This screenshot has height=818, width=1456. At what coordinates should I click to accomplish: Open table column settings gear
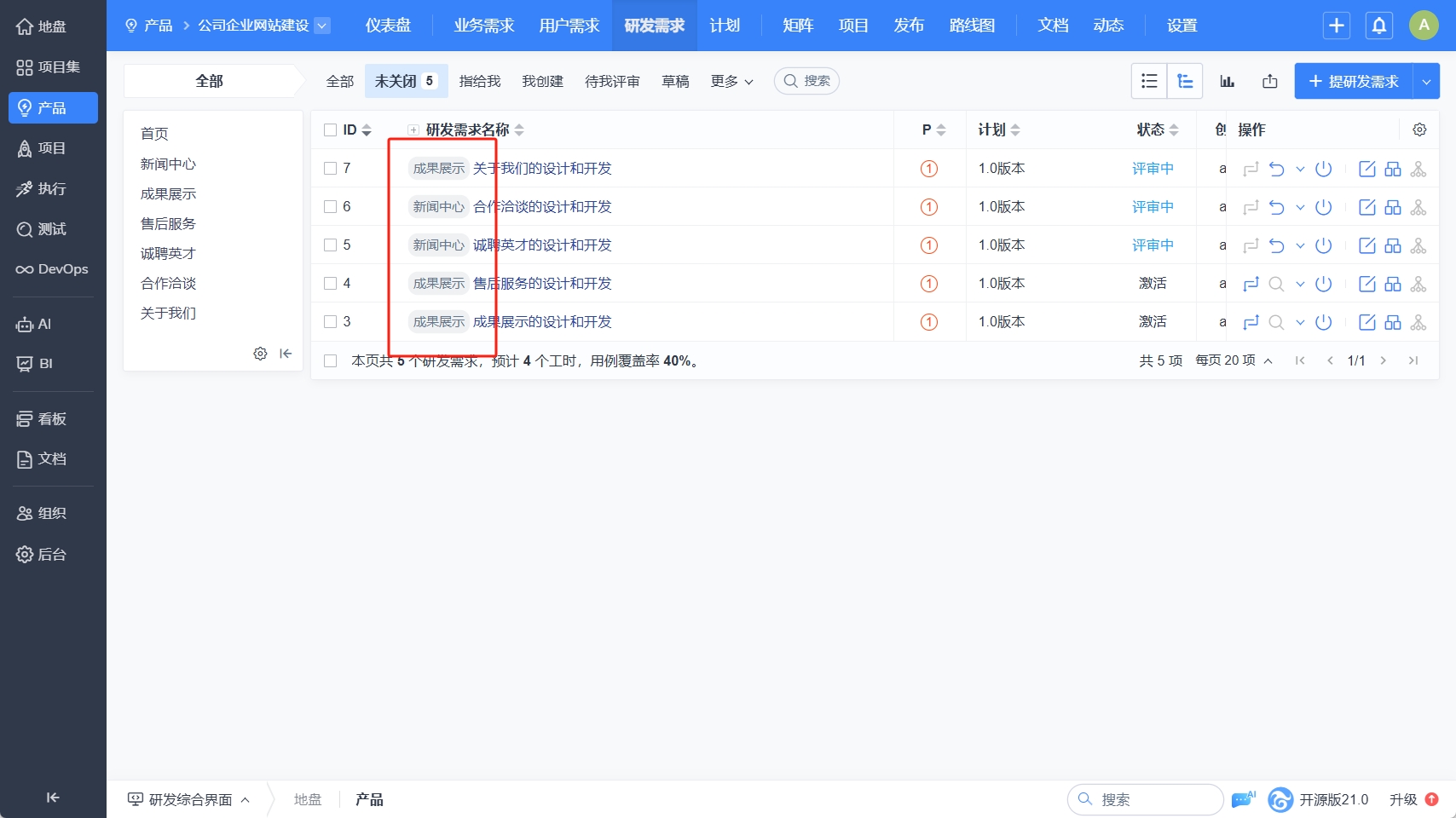1419,130
